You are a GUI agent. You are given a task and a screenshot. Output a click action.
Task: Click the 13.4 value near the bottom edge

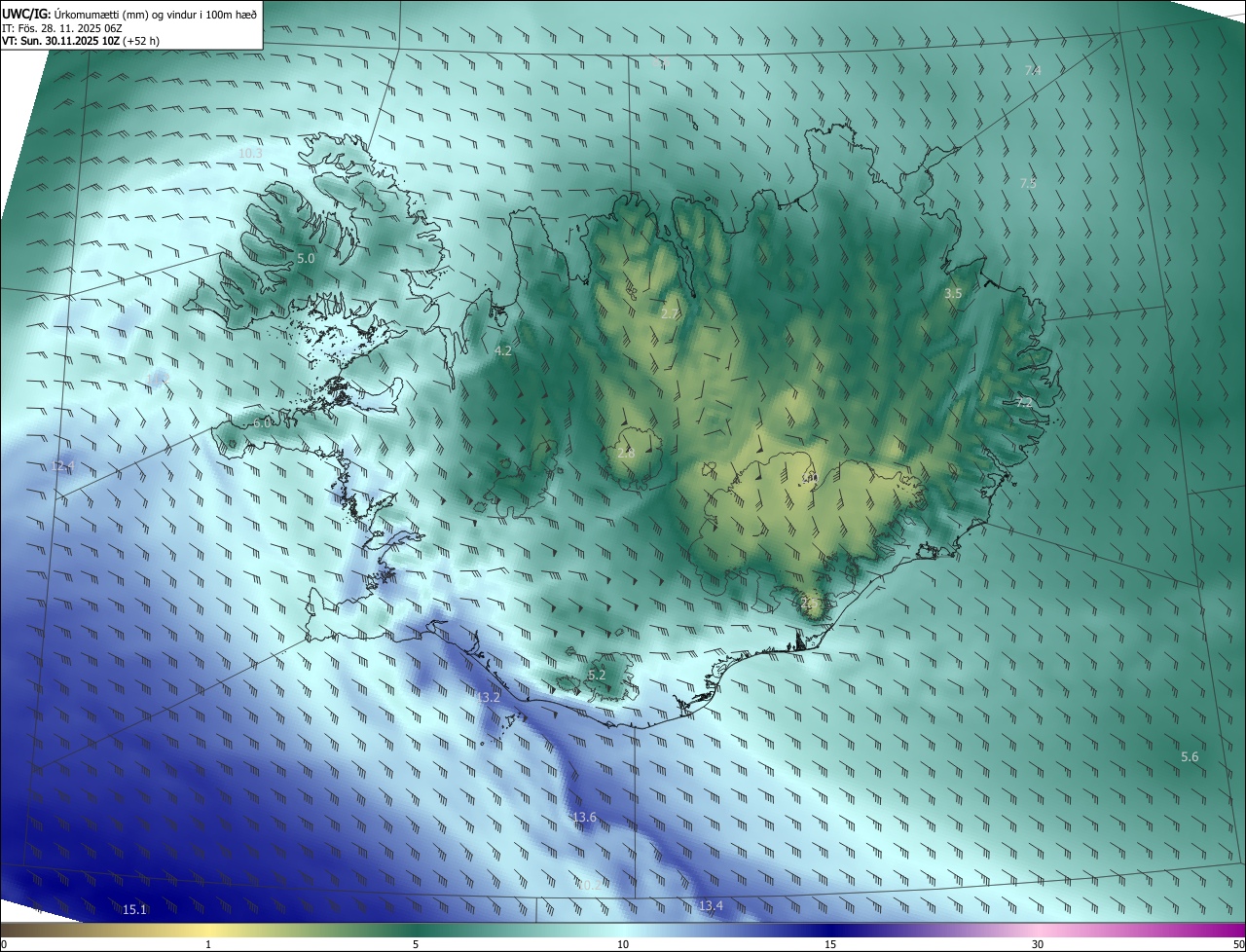pos(711,907)
